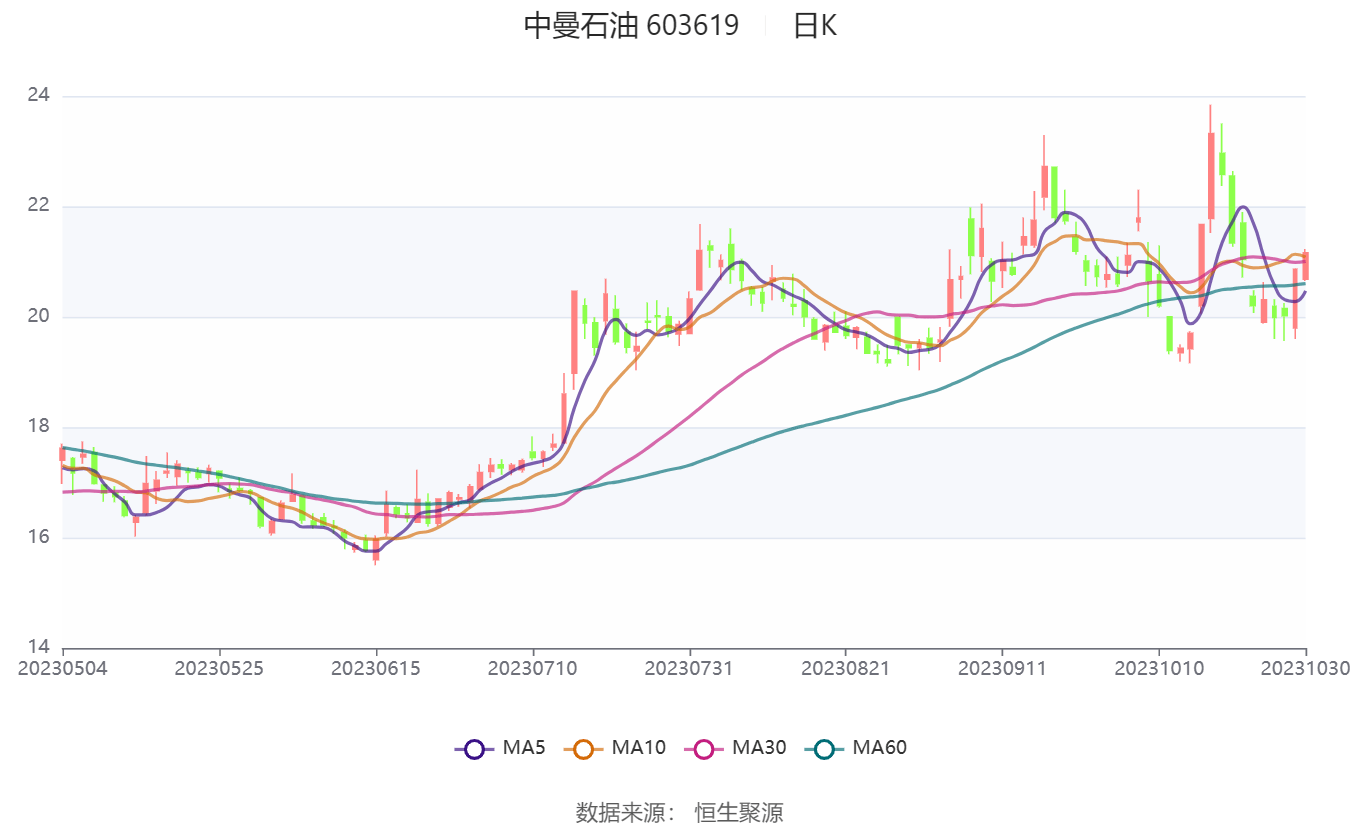The image size is (1360, 828).
Task: Click y-axis value 24
Action: [38, 96]
